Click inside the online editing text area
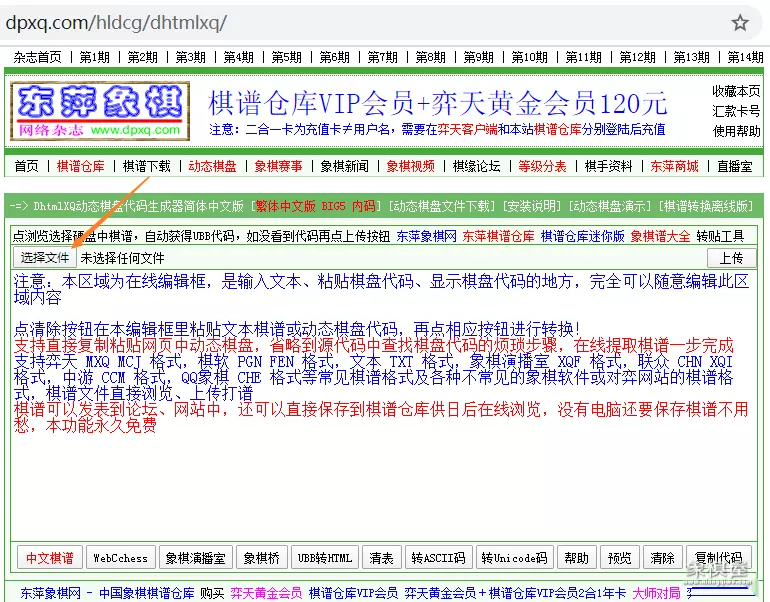 [x=384, y=480]
